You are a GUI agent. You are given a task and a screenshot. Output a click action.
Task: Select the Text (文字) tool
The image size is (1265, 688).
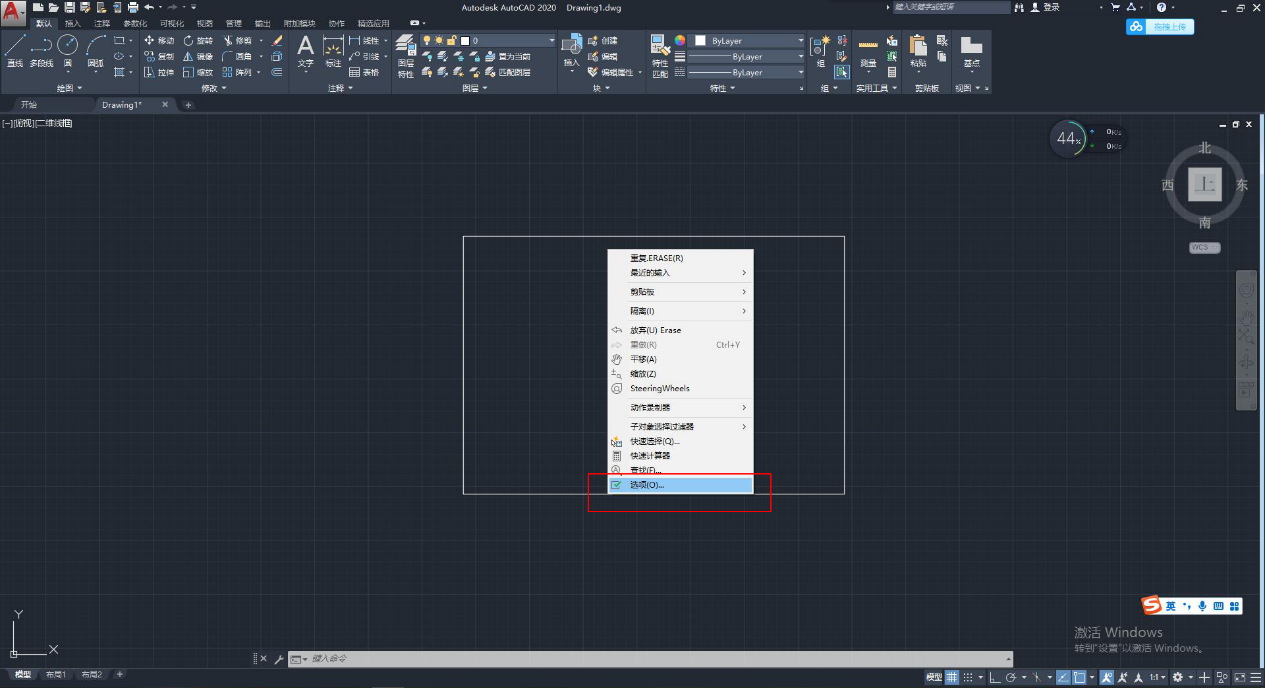click(306, 50)
